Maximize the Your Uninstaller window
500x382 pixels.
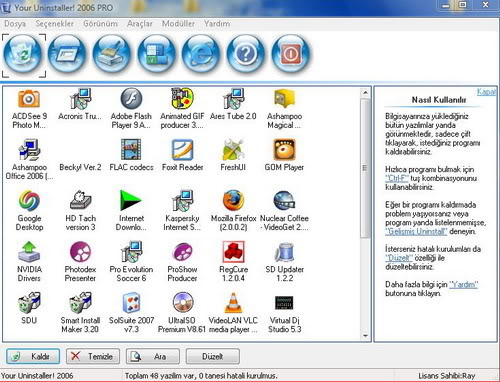463,5
